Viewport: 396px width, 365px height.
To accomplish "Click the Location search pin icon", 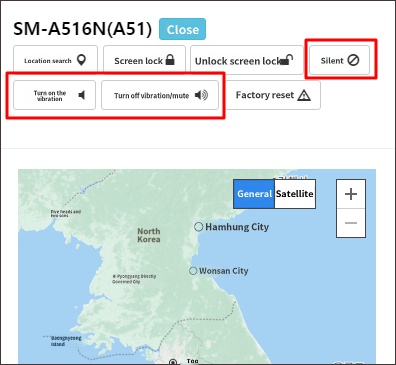I will point(81,60).
